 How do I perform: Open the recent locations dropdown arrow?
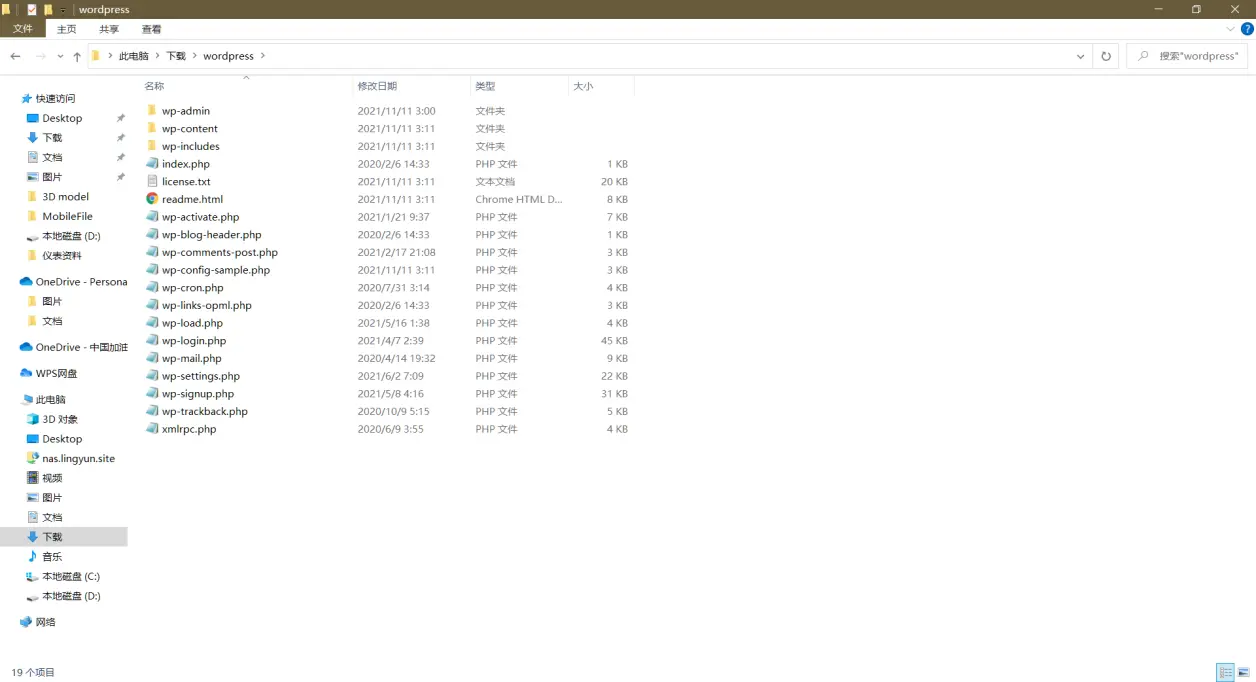pos(60,57)
